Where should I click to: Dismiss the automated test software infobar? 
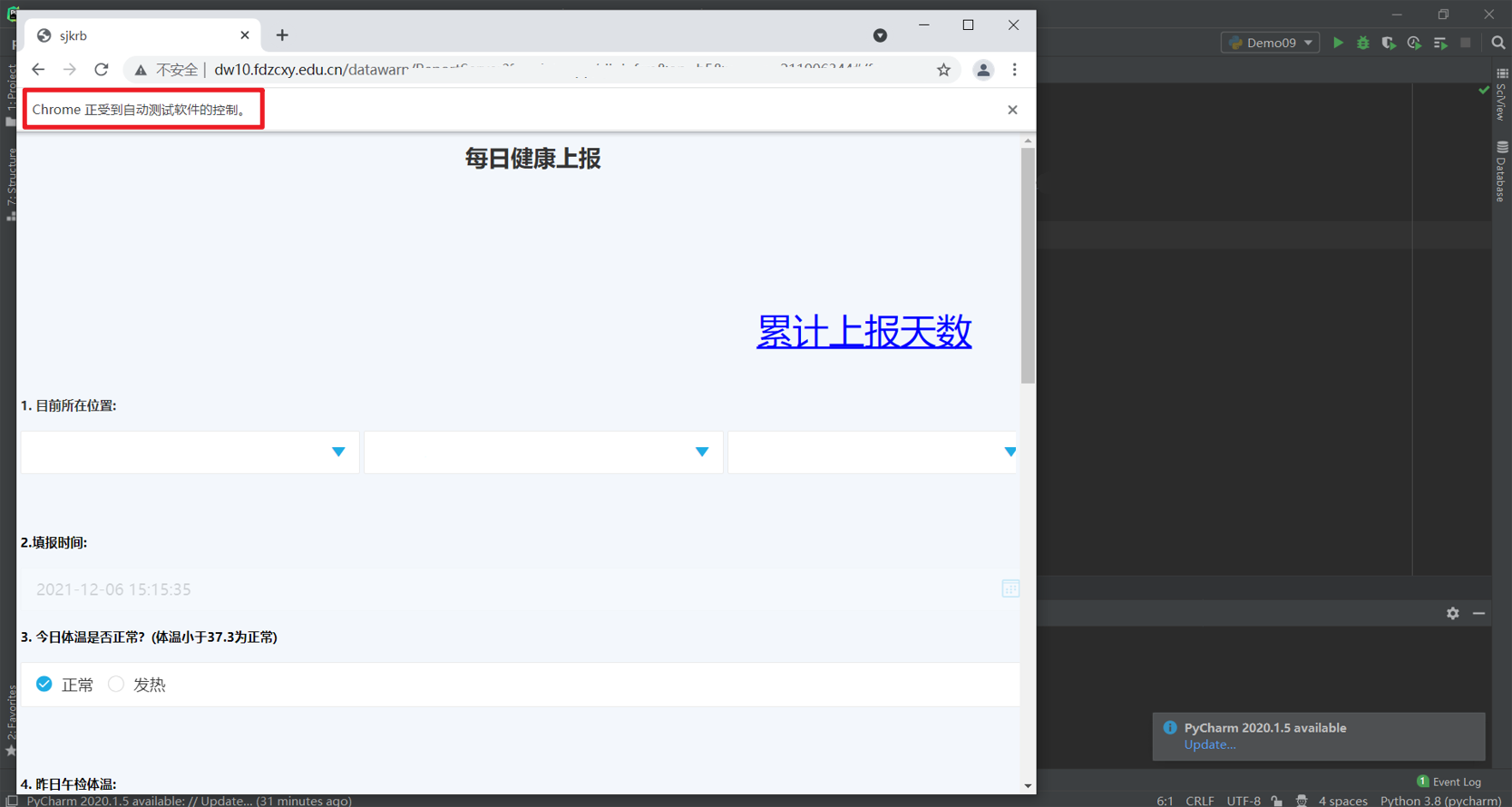point(1012,110)
